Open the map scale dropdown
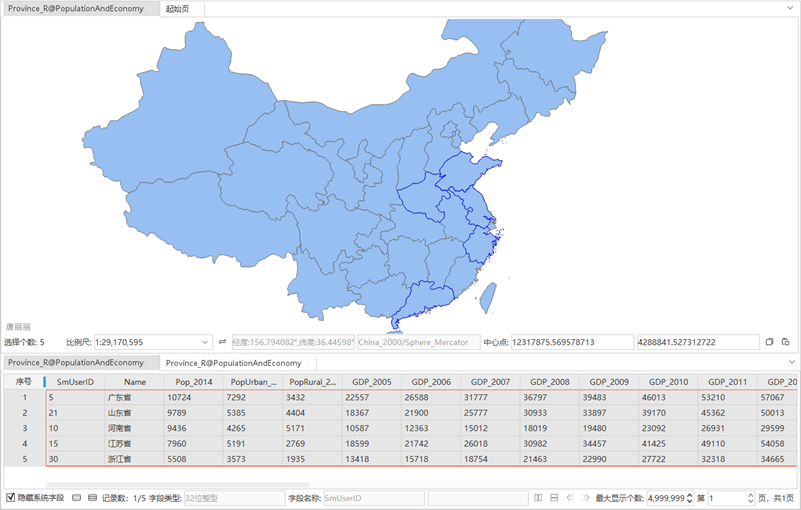801x510 pixels. coord(205,342)
